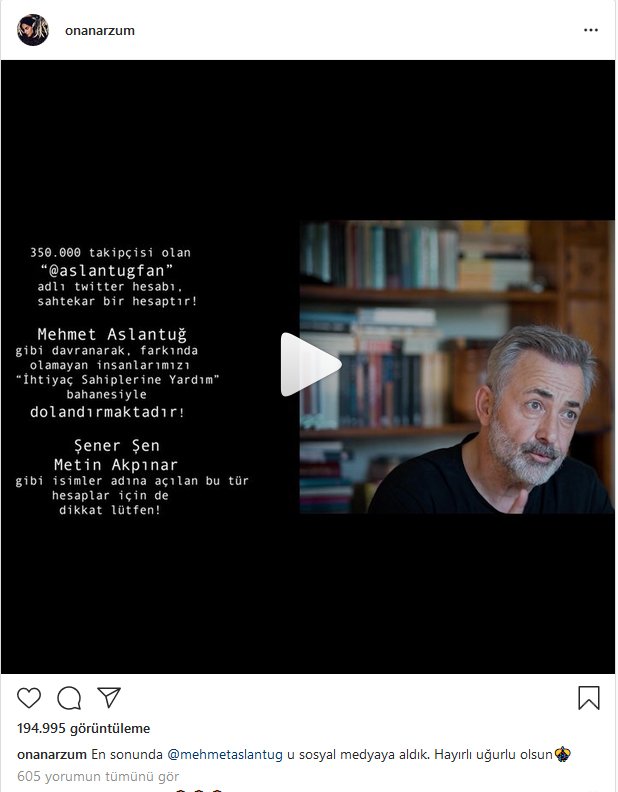The height and width of the screenshot is (792, 618).
Task: View all 605 comments
Action: tap(98, 776)
